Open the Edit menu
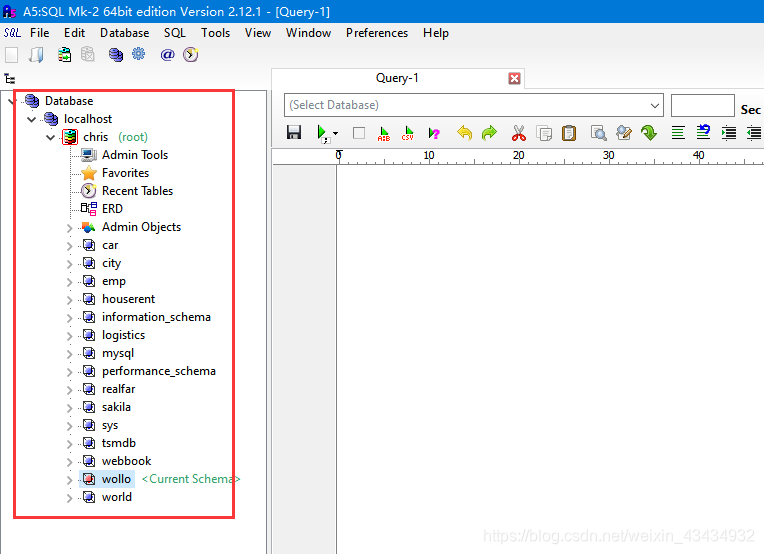Screen dimensions: 764x554 (75, 33)
